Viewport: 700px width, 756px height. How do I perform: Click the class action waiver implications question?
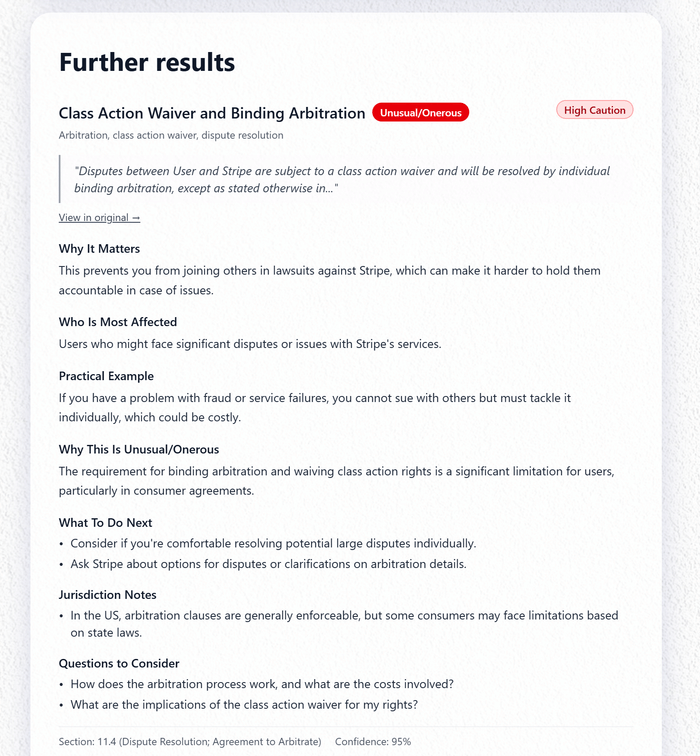(x=244, y=704)
